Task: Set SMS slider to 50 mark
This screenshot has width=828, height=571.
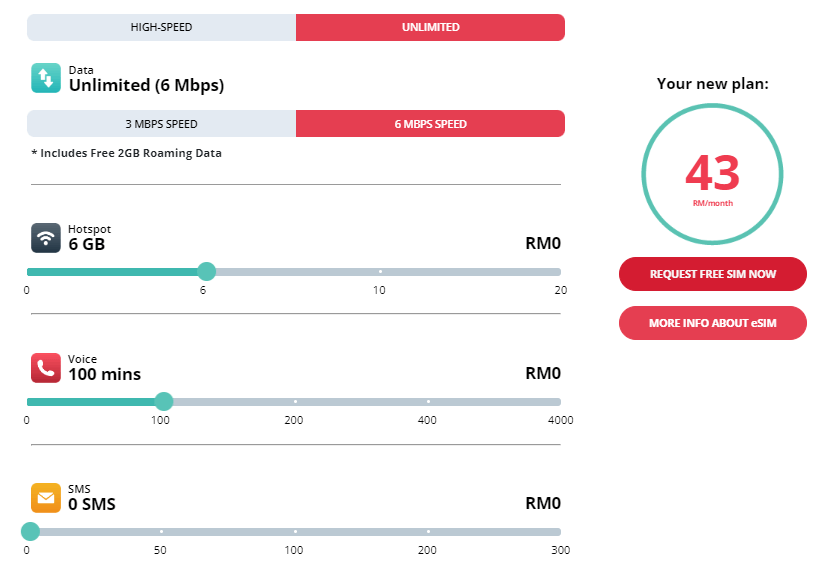Action: 161,531
